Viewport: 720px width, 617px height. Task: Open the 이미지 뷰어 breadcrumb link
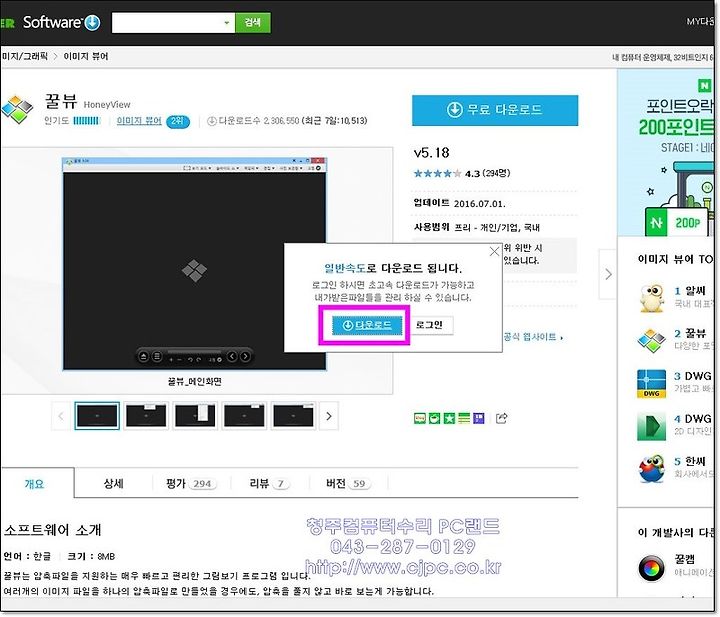86,56
